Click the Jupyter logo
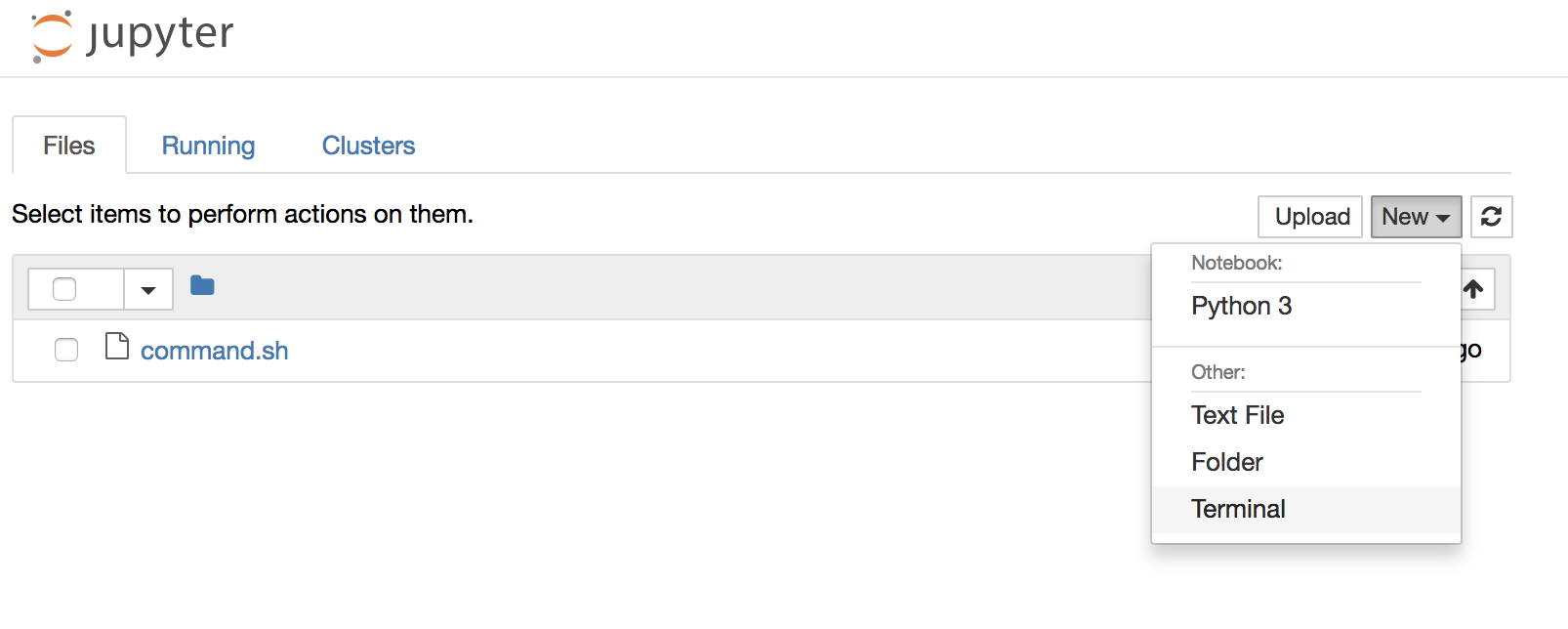Viewport: 1568px width, 629px height. point(132,36)
